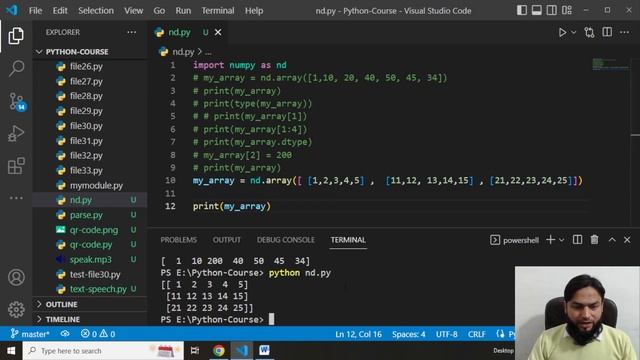Customize layout icon in title bar

[567, 10]
